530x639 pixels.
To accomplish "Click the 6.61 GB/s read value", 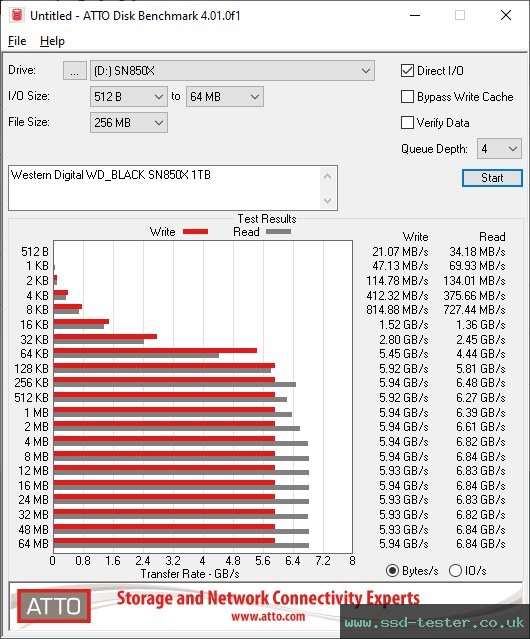I will coord(481,427).
